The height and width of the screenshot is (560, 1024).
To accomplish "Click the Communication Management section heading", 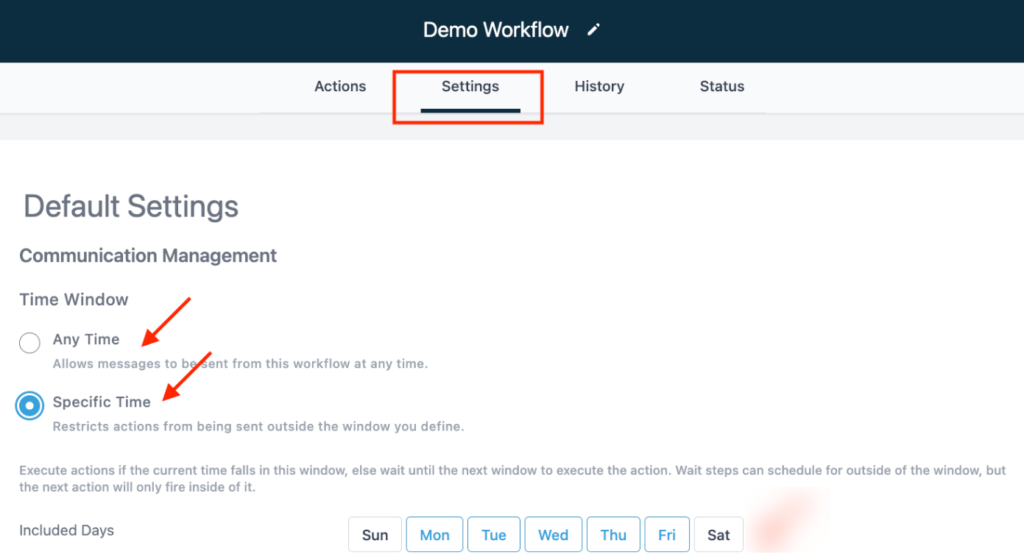I will [x=148, y=256].
